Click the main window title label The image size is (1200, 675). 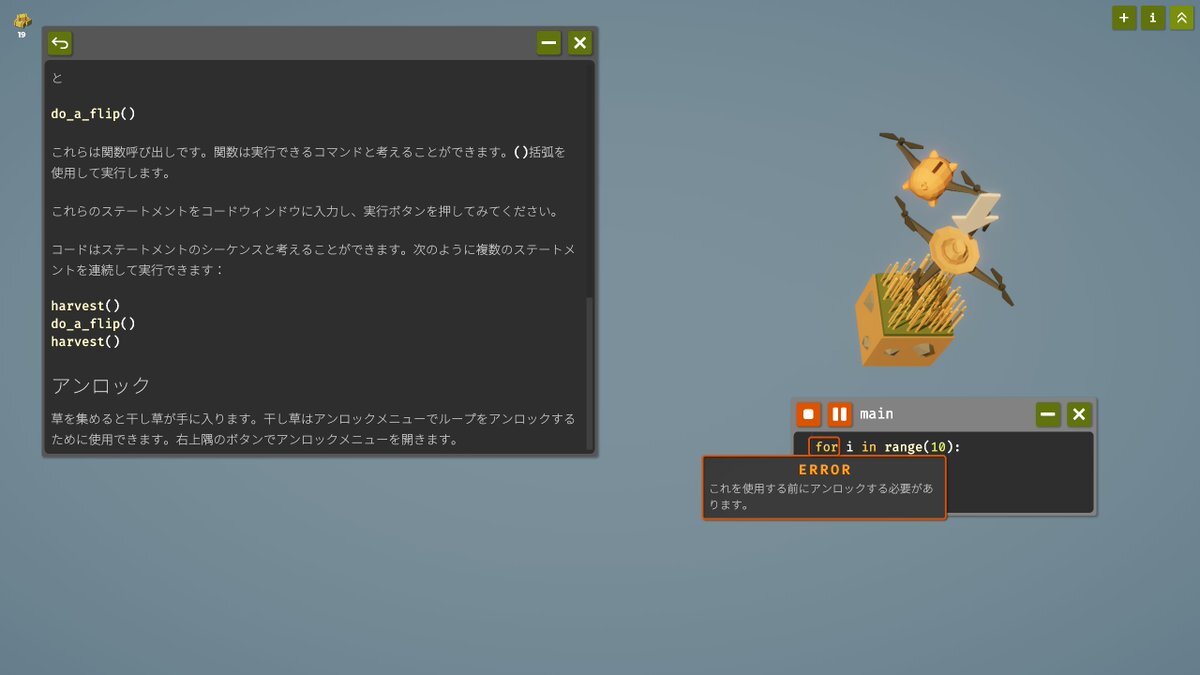tap(877, 414)
